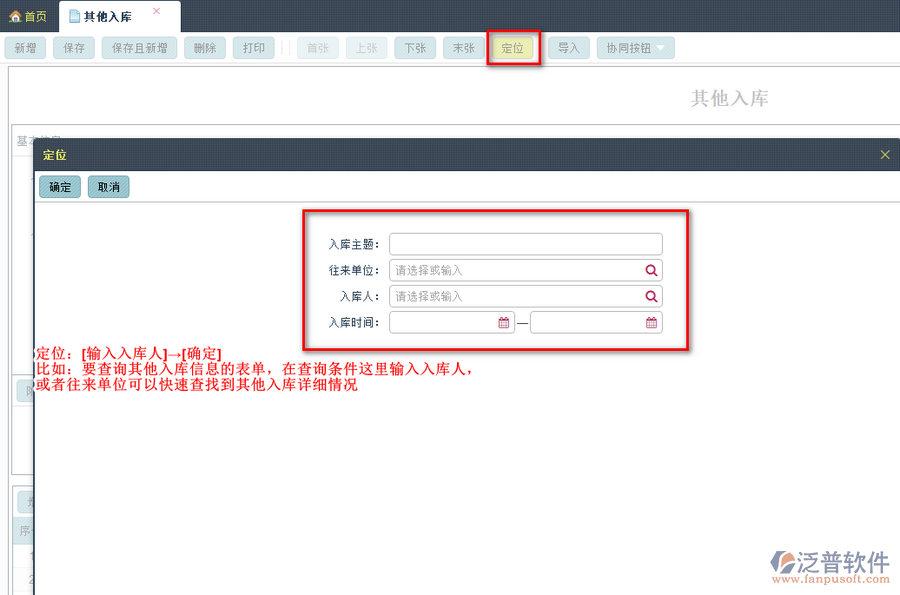Focus the 入库主题 input field
This screenshot has width=900, height=595.
526,244
